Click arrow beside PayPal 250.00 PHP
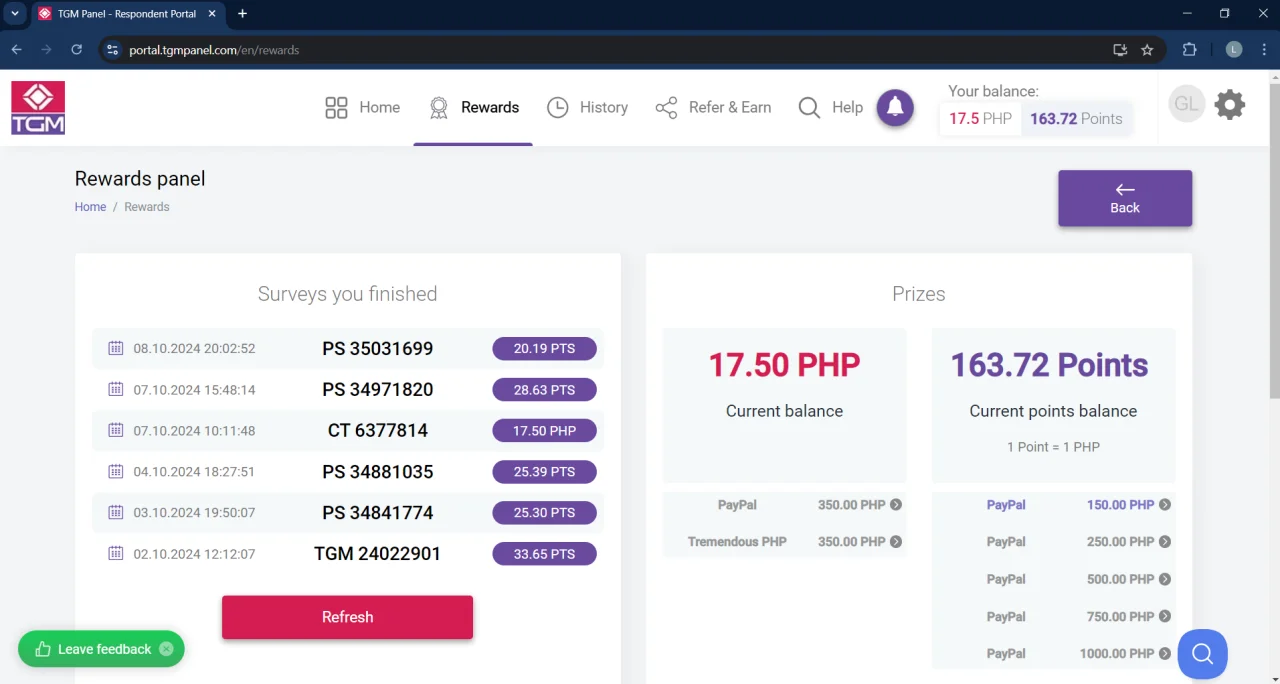Screen dimensions: 1280x684 point(1165,542)
